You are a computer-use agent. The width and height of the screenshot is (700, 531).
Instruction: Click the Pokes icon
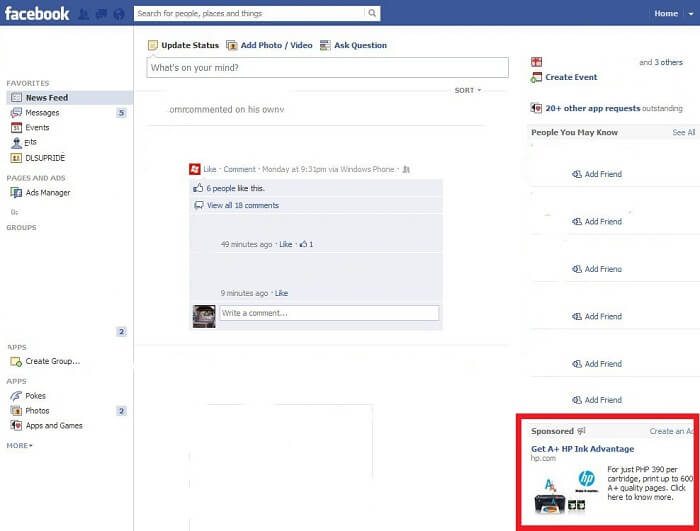(16, 396)
